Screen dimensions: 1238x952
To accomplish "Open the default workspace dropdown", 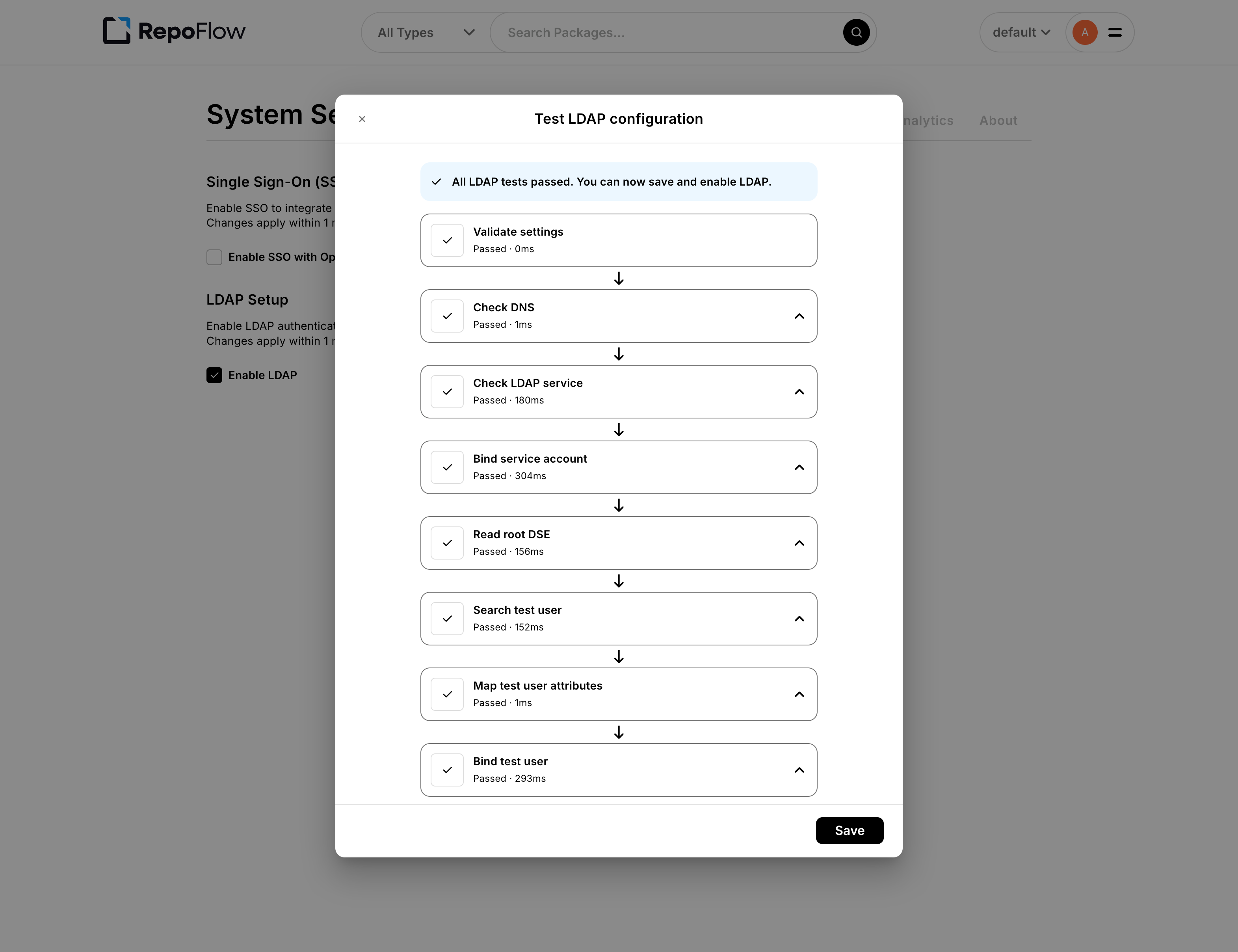I will (x=1019, y=32).
